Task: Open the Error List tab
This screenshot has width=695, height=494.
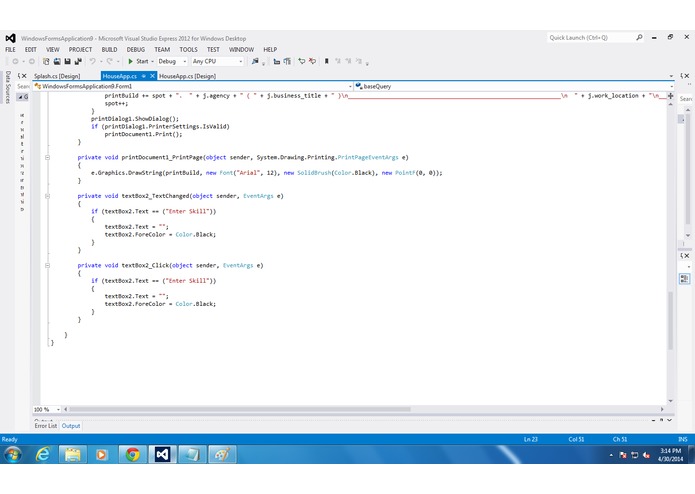Action: tap(46, 426)
